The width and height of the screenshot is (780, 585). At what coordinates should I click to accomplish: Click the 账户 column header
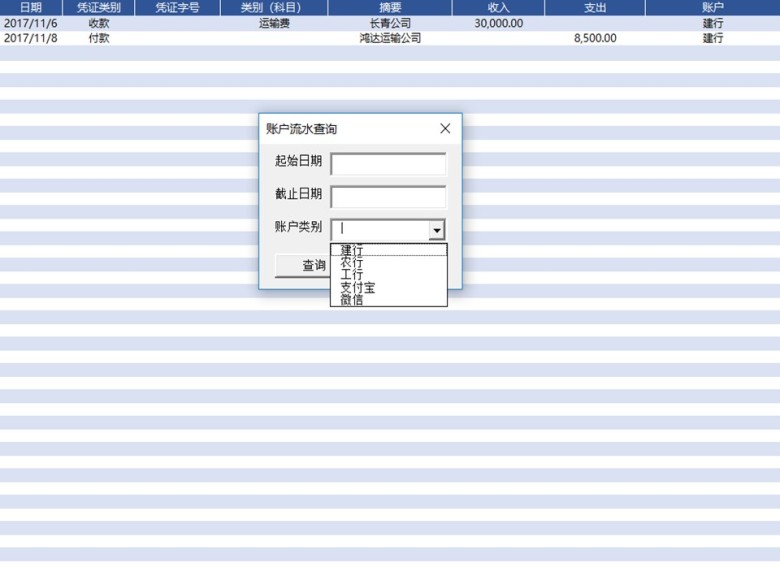[x=713, y=7]
